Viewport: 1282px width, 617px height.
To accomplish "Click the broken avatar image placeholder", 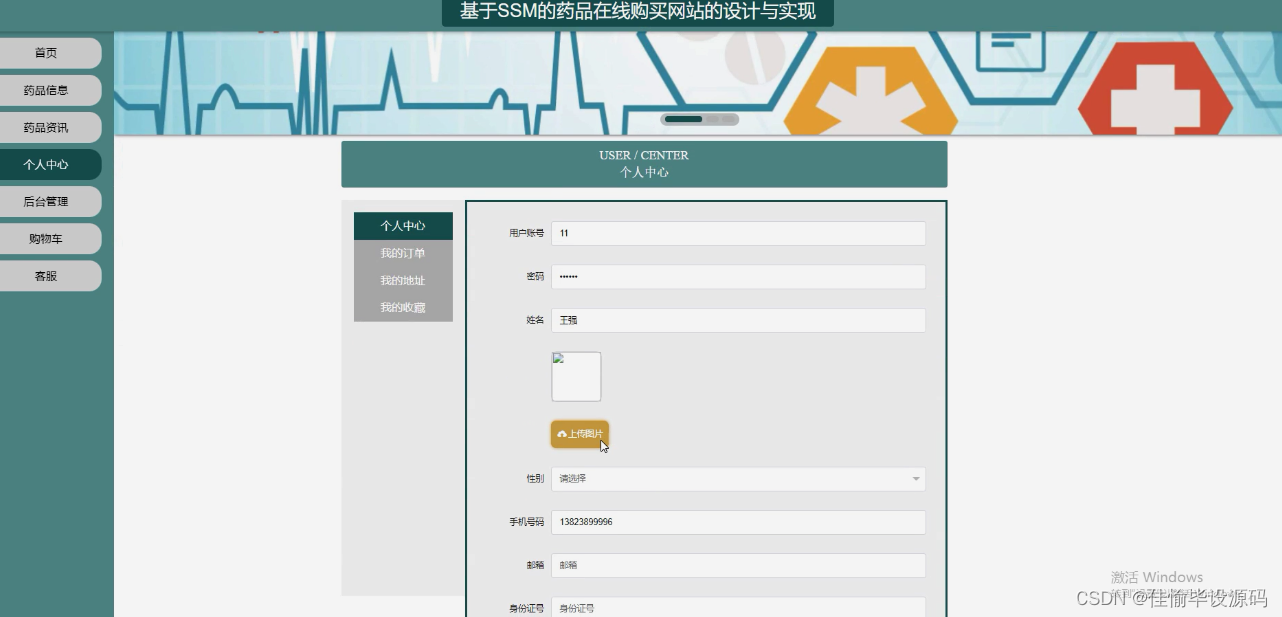I will pos(576,377).
